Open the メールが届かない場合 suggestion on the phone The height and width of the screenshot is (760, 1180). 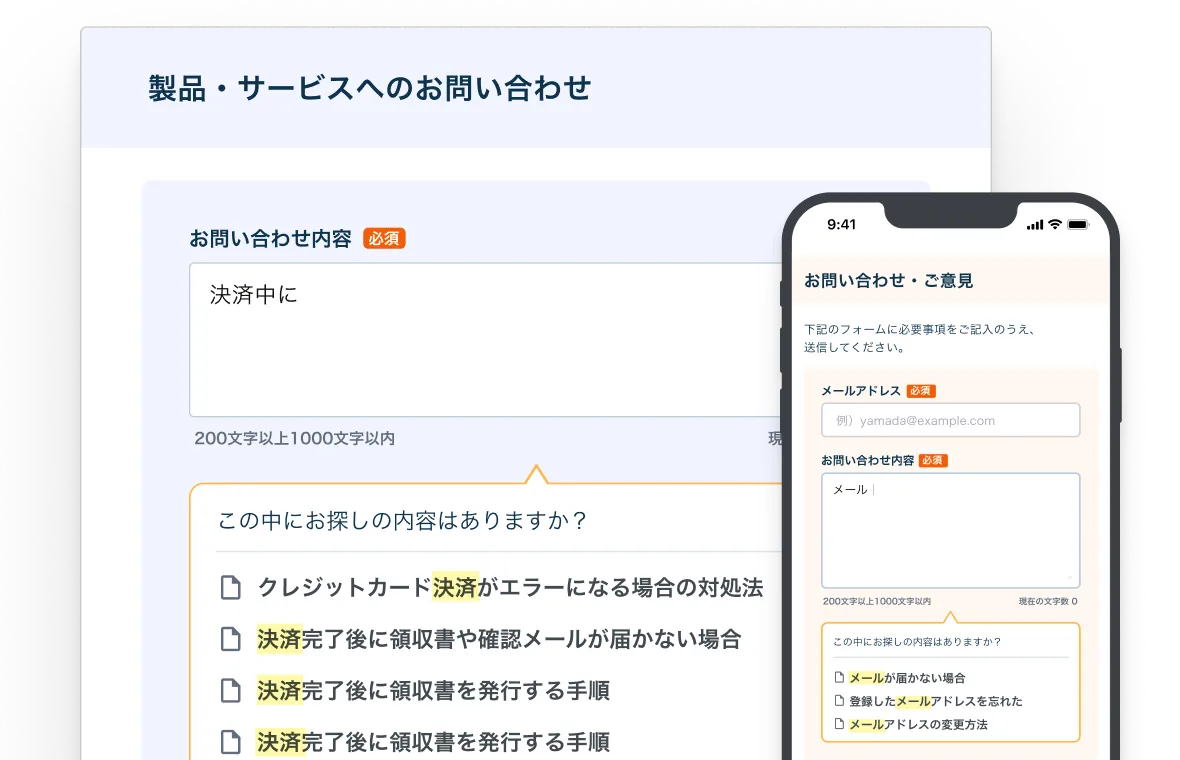tap(907, 678)
